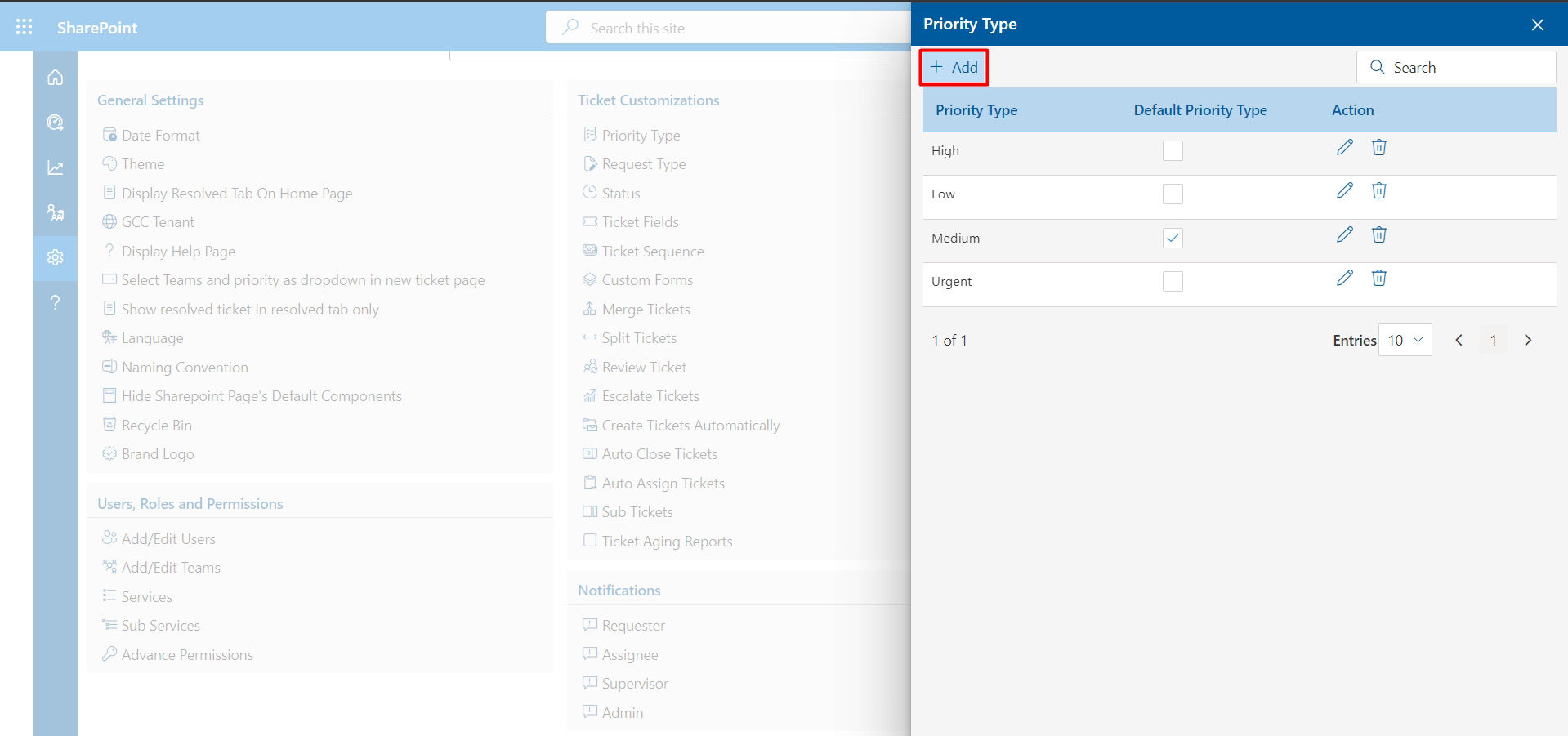This screenshot has width=1568, height=736.
Task: Click the previous page chevron
Action: [x=1459, y=340]
